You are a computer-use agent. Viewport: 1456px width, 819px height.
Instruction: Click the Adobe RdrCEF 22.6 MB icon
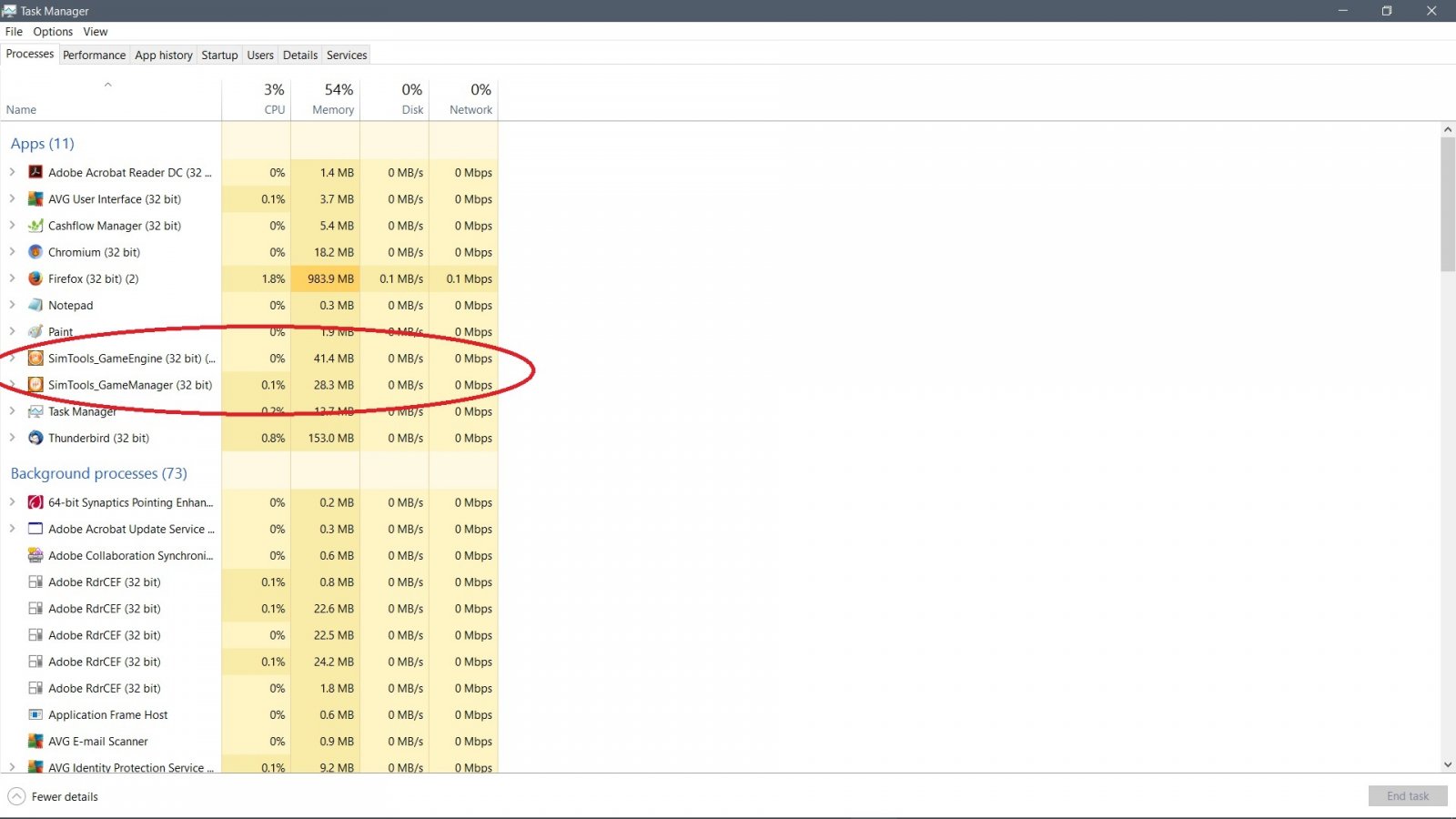(35, 608)
